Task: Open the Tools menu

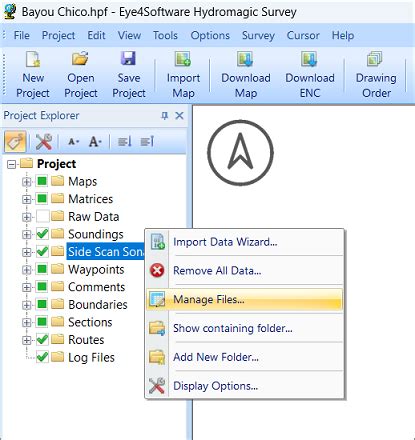Action: [165, 35]
